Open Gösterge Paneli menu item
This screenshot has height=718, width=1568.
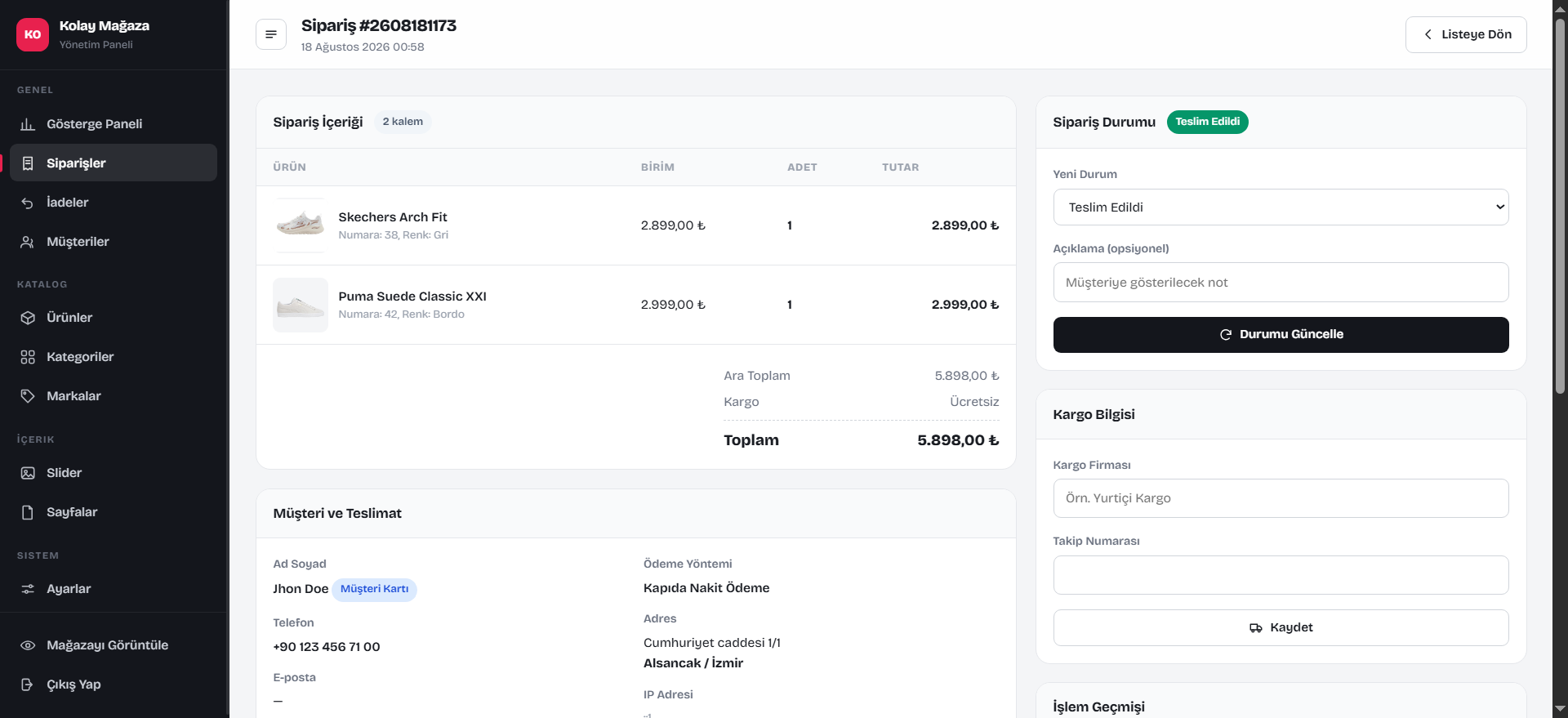click(114, 124)
